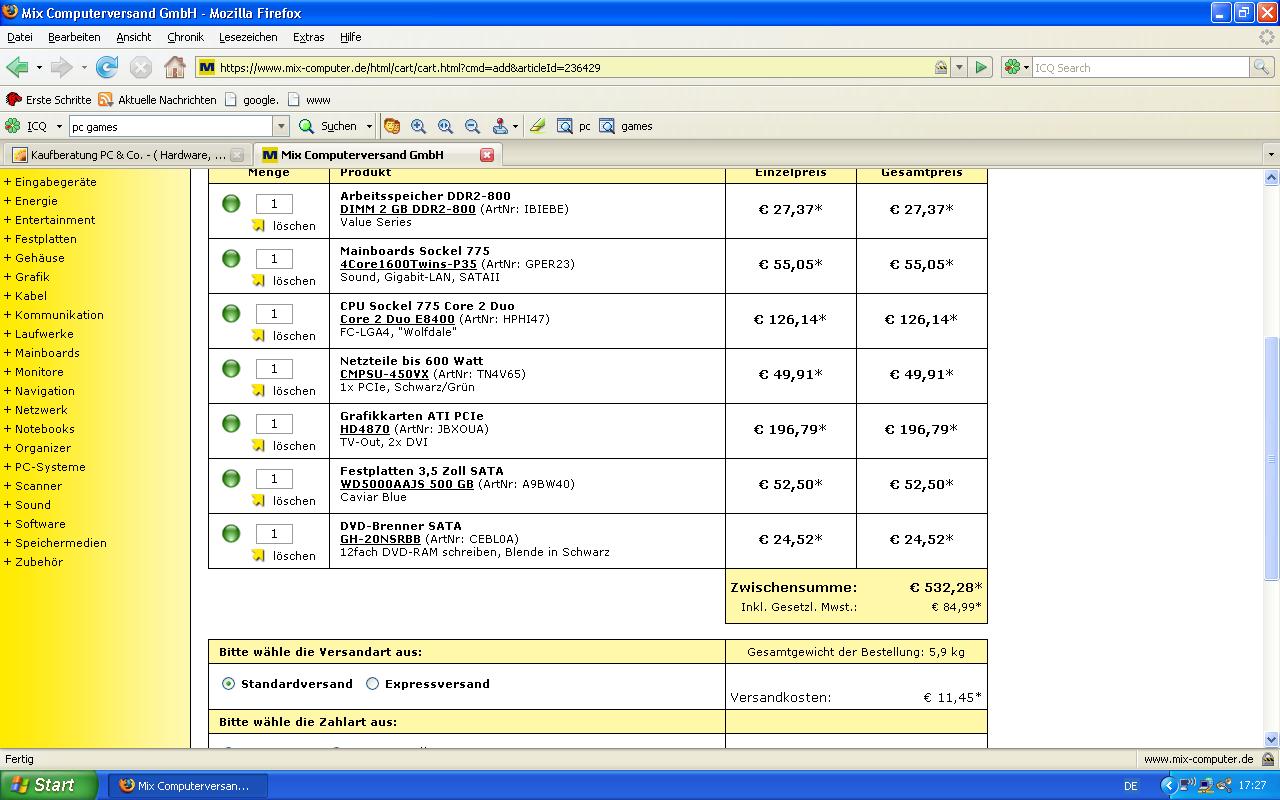Open the Ansicht menu
1280x800 pixels.
point(133,37)
